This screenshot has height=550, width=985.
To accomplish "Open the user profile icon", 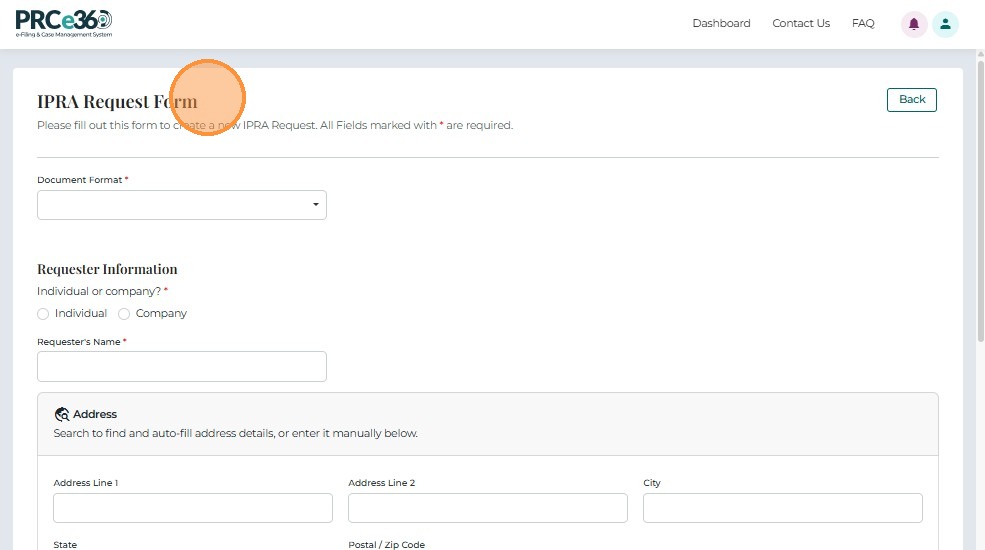I will 945,24.
